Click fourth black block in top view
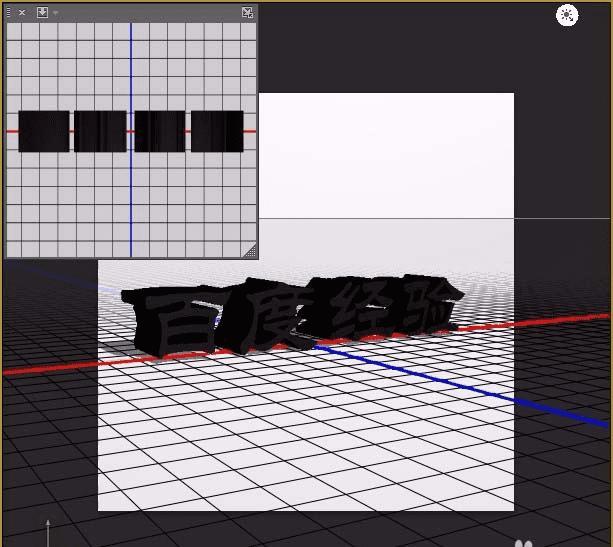 [x=217, y=131]
